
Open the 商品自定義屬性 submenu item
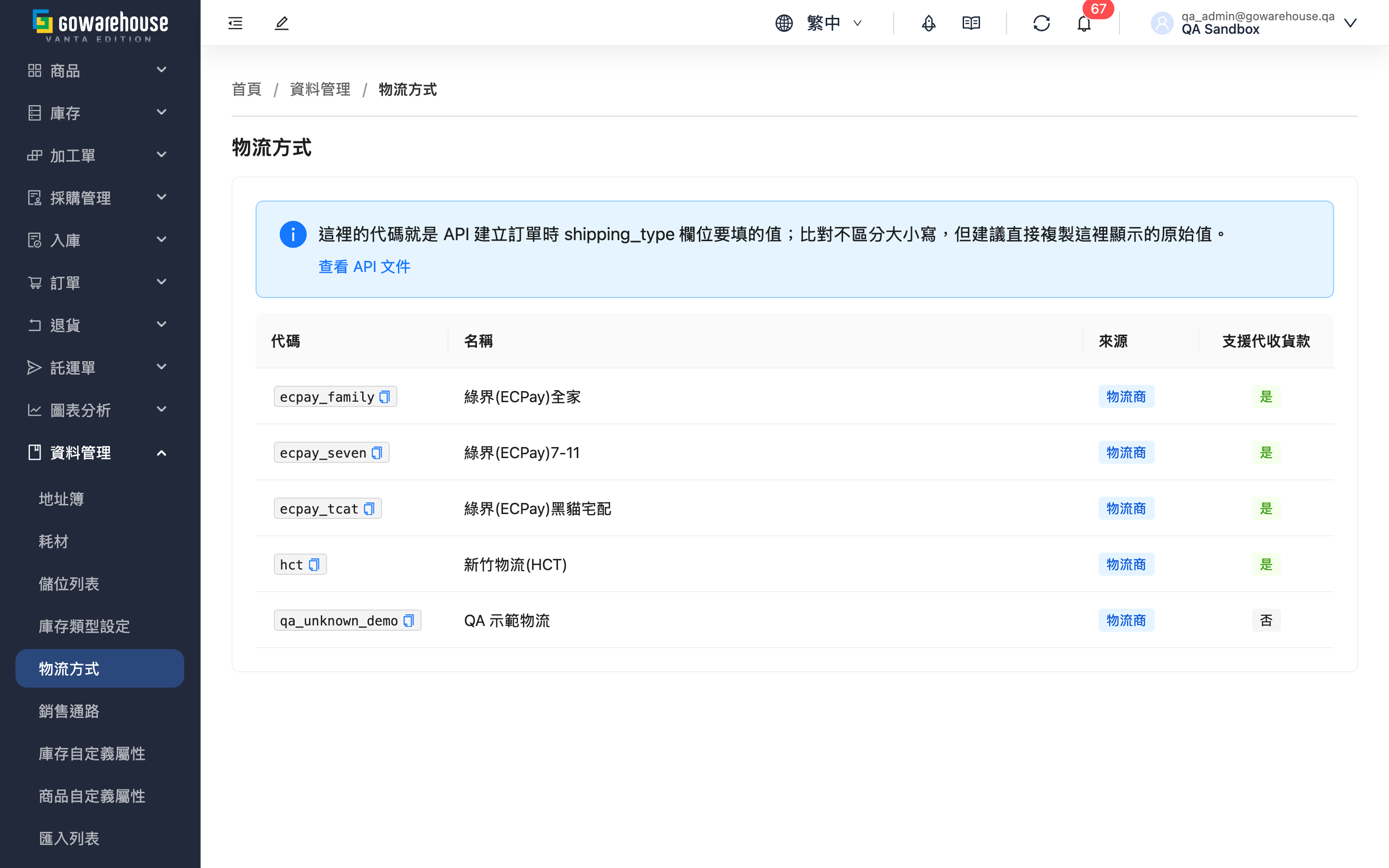click(100, 796)
